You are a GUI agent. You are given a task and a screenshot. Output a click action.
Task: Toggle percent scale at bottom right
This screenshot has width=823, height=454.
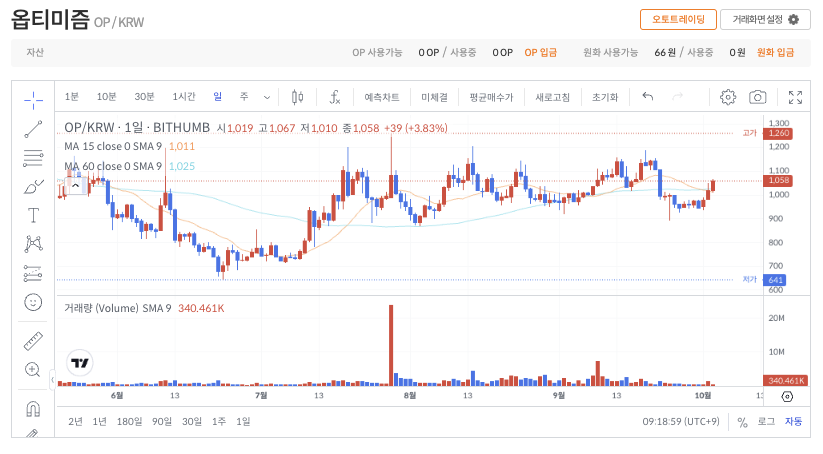pyautogui.click(x=742, y=422)
